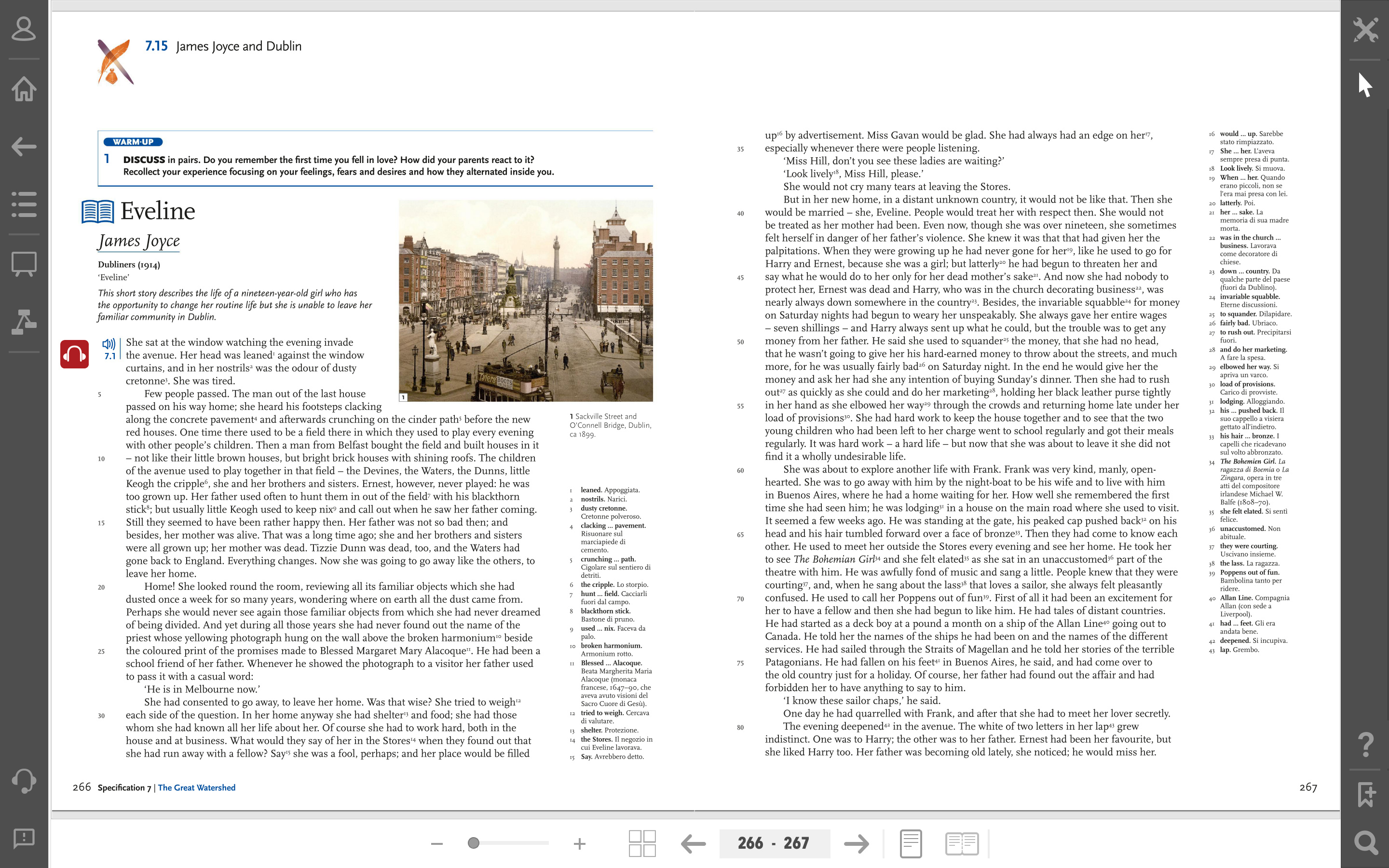Go to the home screen icon
This screenshot has height=868, width=1389.
[x=24, y=88]
